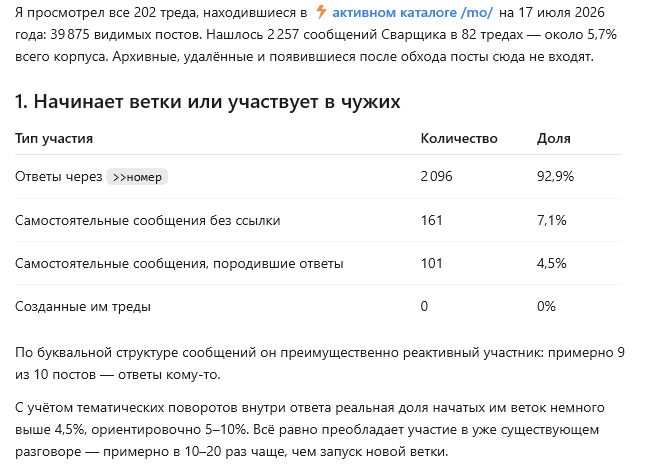Select the «Тип участия» column header
Image resolution: width=654 pixels, height=469 pixels.
click(54, 138)
